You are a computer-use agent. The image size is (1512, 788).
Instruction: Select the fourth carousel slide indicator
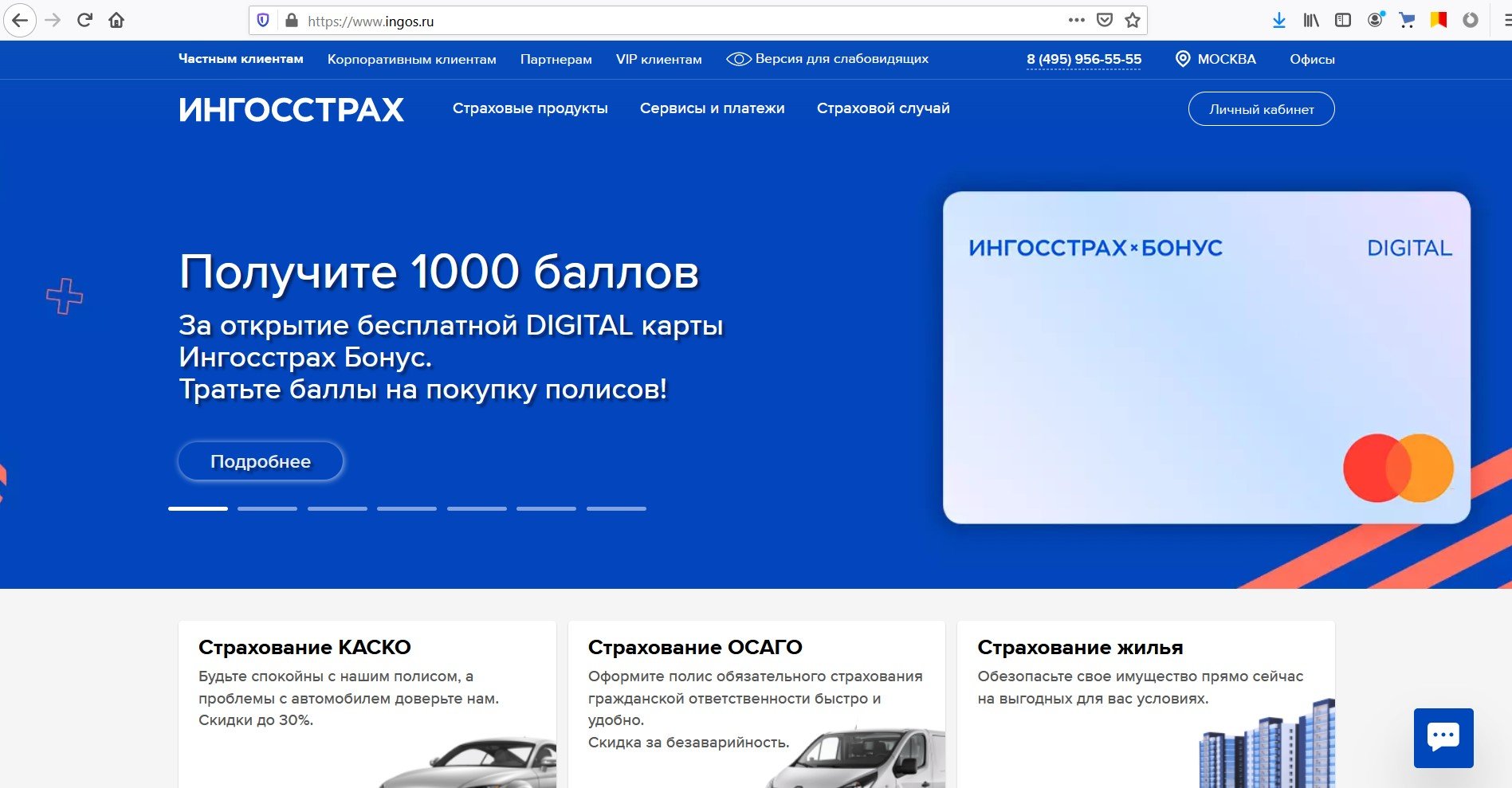click(406, 508)
